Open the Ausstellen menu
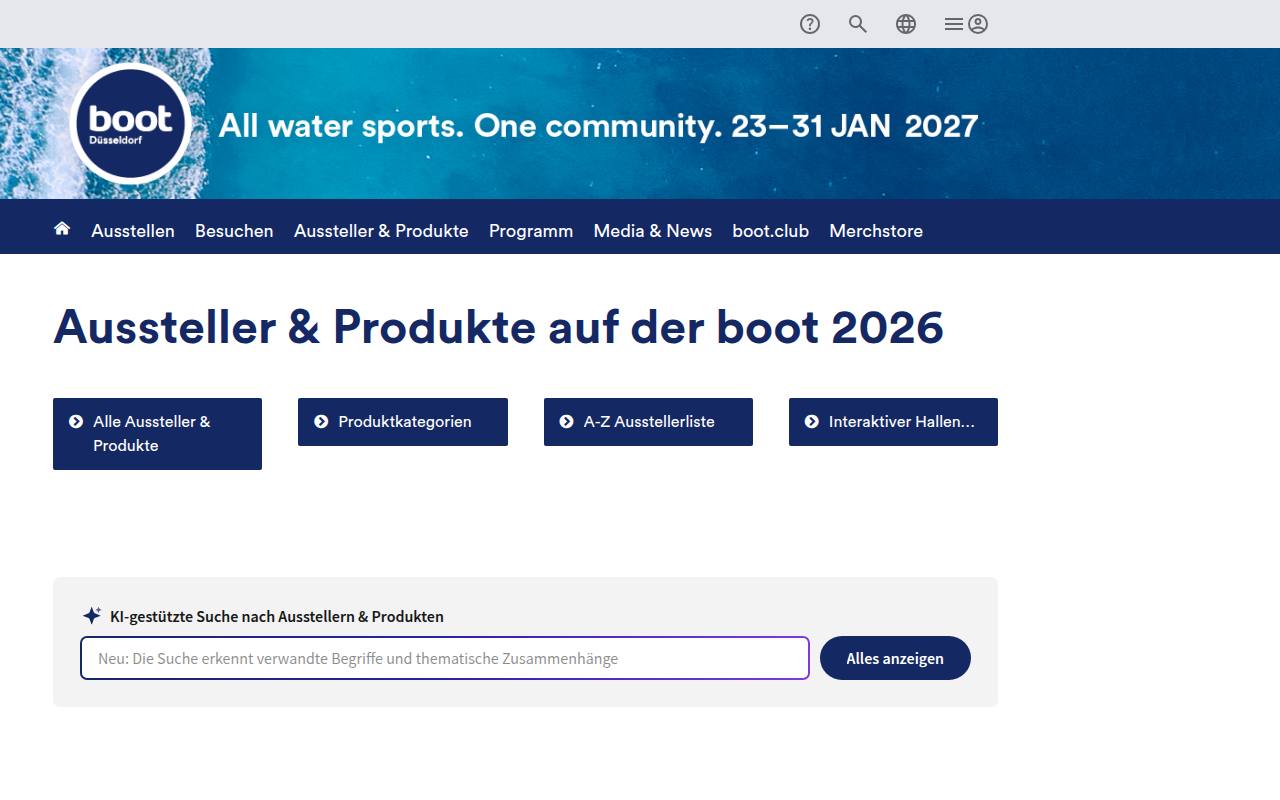This screenshot has width=1280, height=800. point(133,231)
